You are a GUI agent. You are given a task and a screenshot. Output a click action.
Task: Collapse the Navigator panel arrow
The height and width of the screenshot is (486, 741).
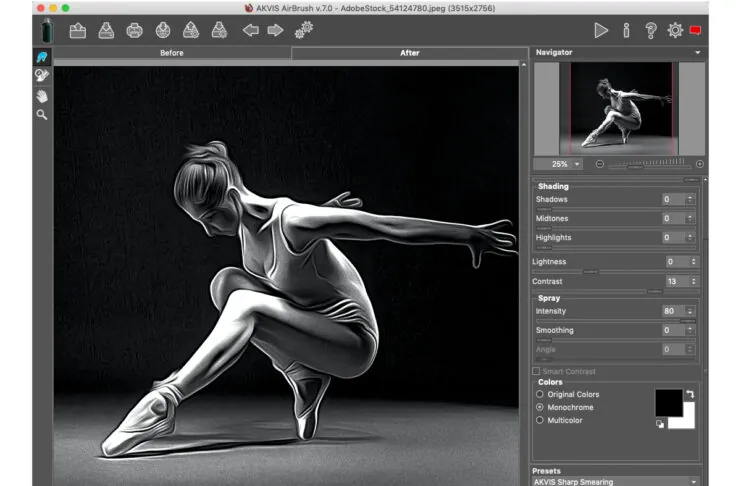tap(698, 52)
